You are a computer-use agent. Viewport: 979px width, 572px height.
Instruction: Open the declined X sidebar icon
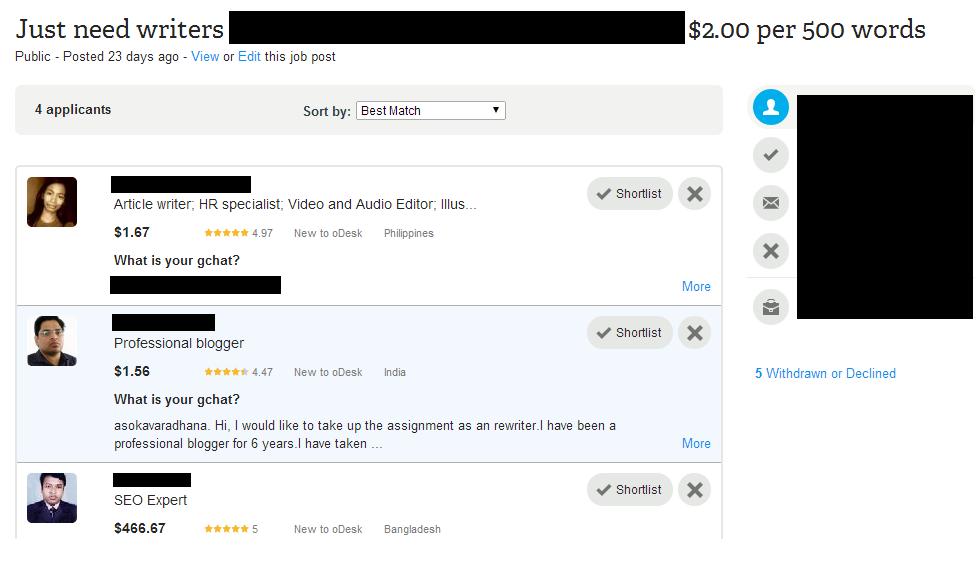click(770, 251)
